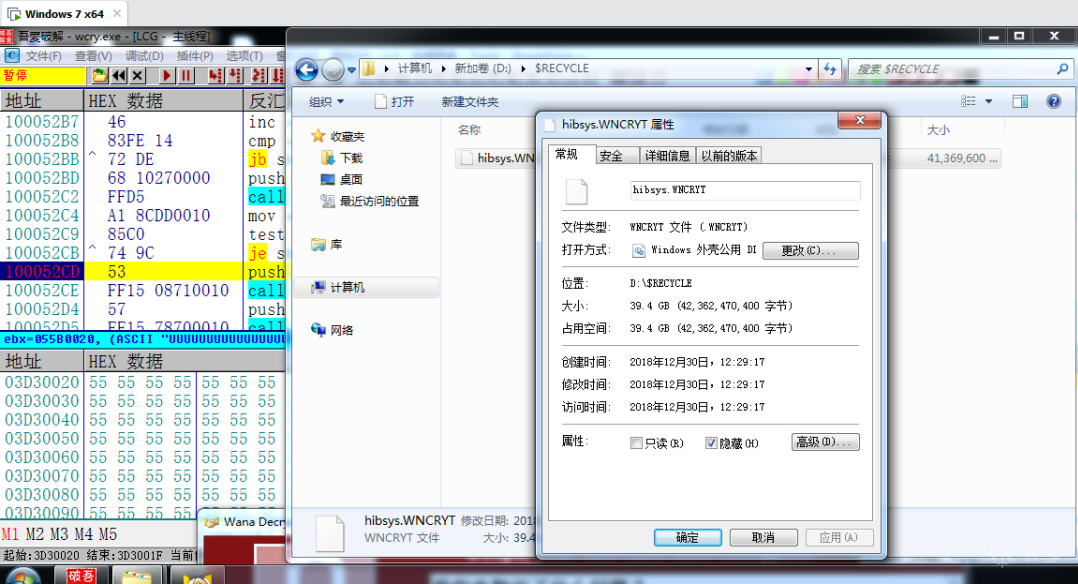Viewport: 1078px width, 584px height.
Task: Click the blue C icon left of 文件(F)
Action: point(11,56)
